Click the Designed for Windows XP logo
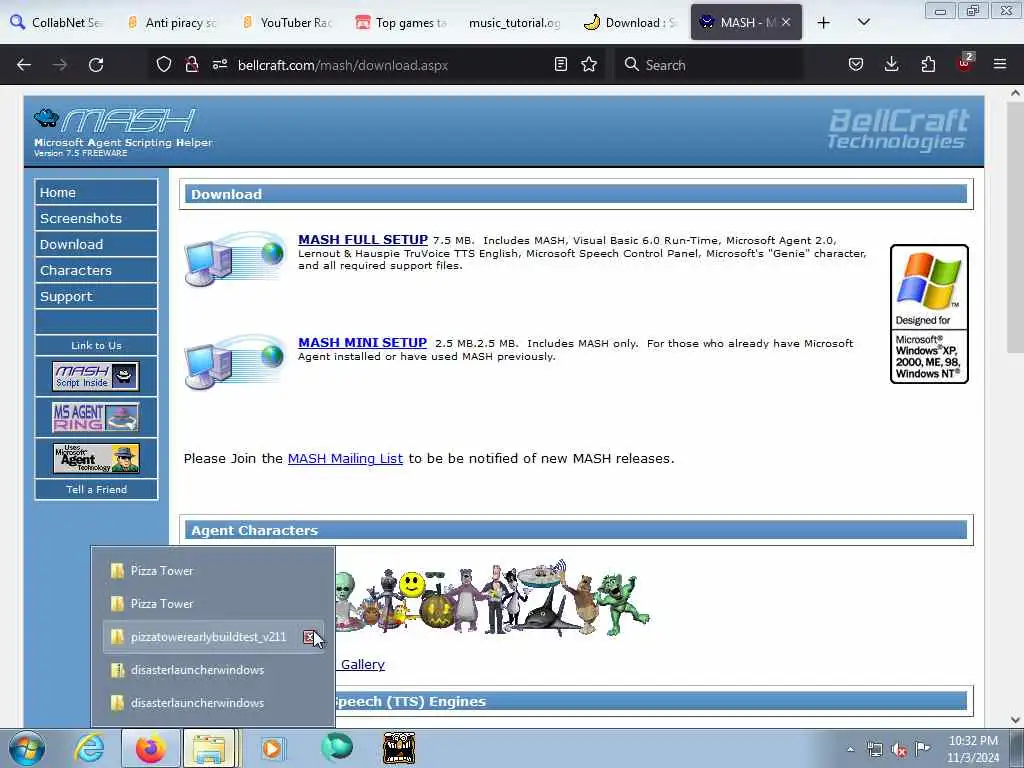 pyautogui.click(x=929, y=313)
